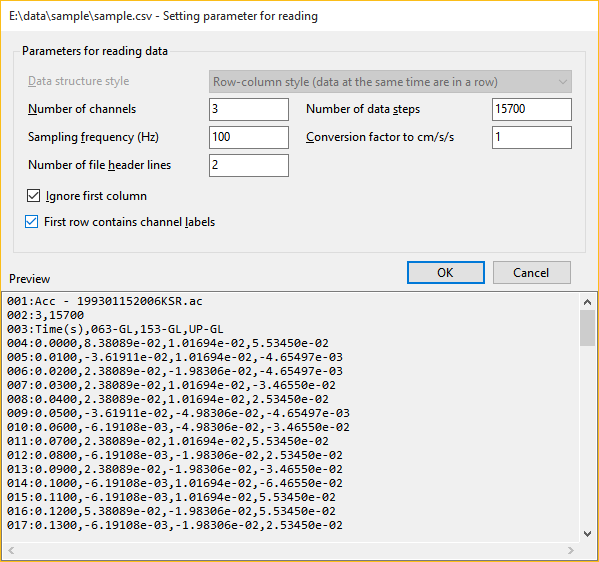Click the preview scroll down arrow

588,533
